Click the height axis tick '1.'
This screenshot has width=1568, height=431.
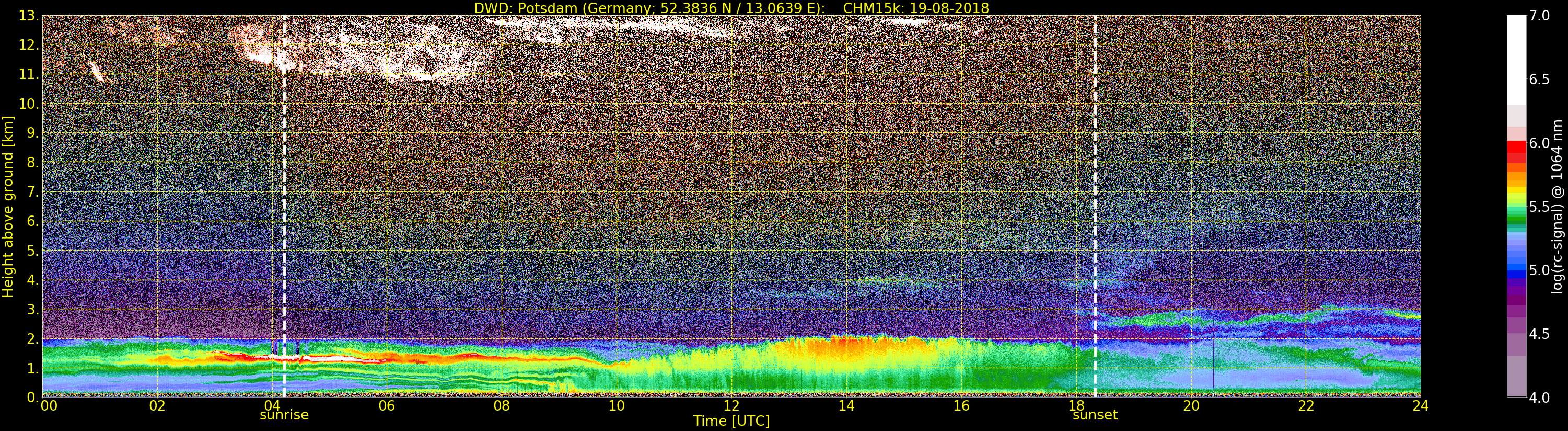pos(32,368)
